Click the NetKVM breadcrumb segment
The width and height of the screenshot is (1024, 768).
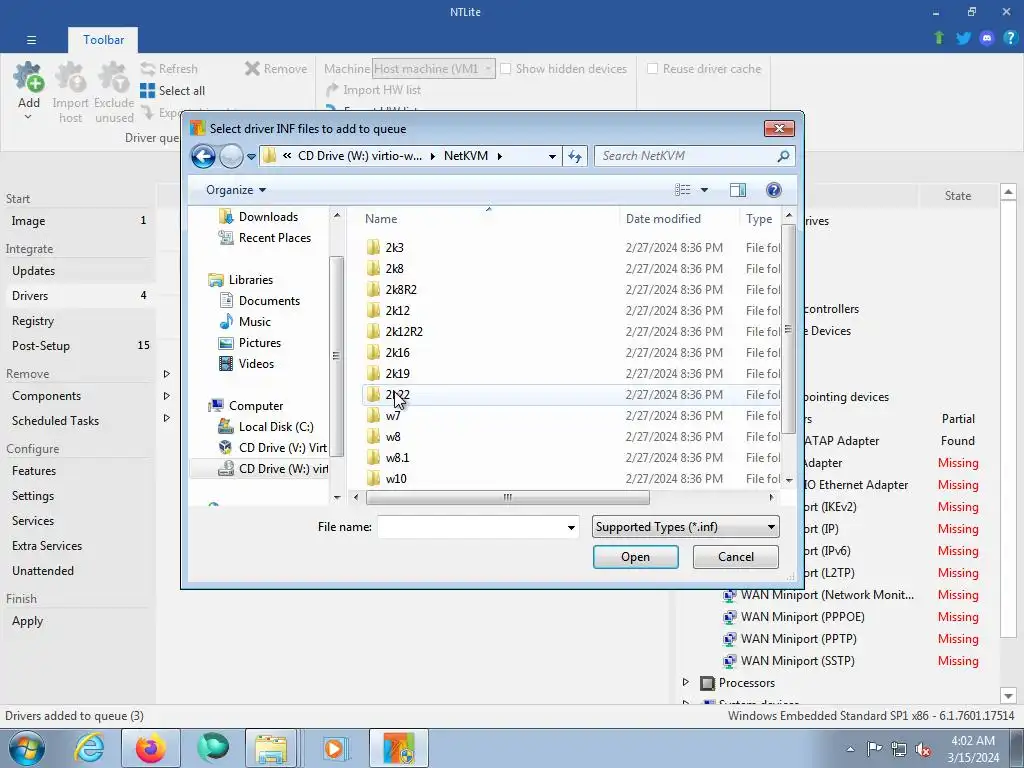coord(466,156)
